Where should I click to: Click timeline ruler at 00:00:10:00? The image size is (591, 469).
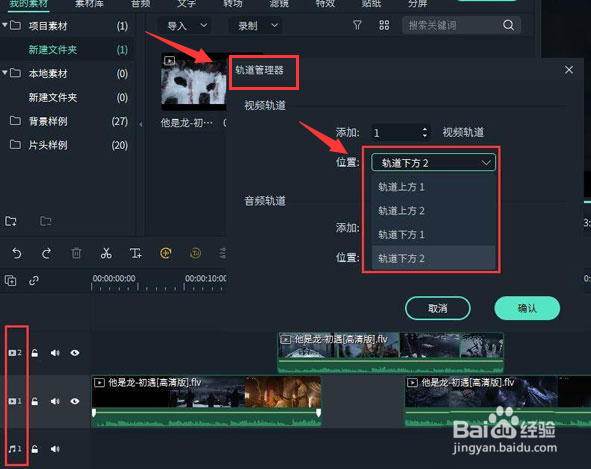pos(205,279)
